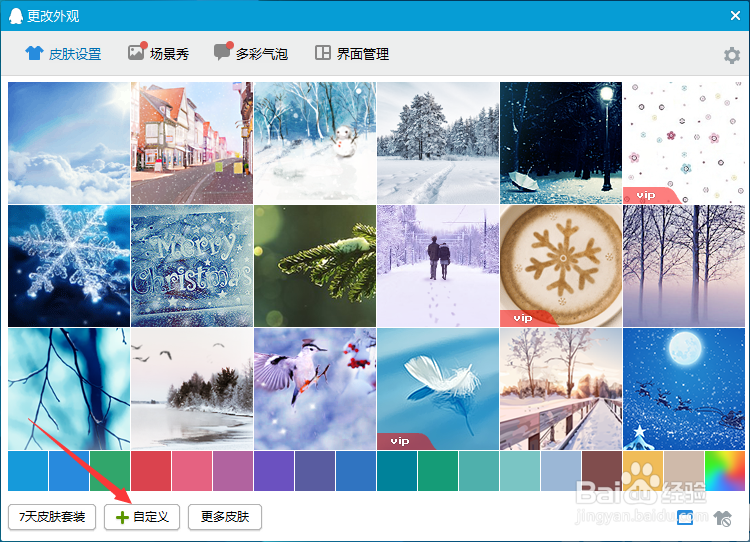Select the orchid purple color swatch
This screenshot has height=542, width=750.
tap(233, 471)
